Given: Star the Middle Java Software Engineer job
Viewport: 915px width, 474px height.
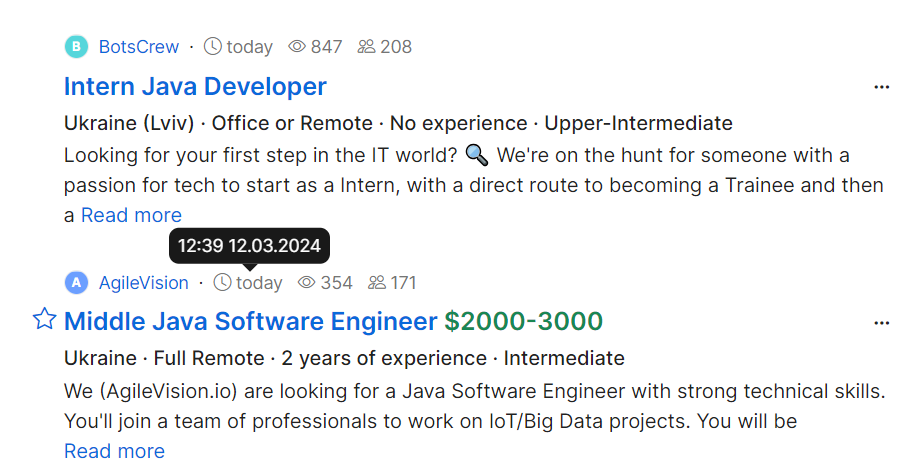Looking at the screenshot, I should coord(44,320).
